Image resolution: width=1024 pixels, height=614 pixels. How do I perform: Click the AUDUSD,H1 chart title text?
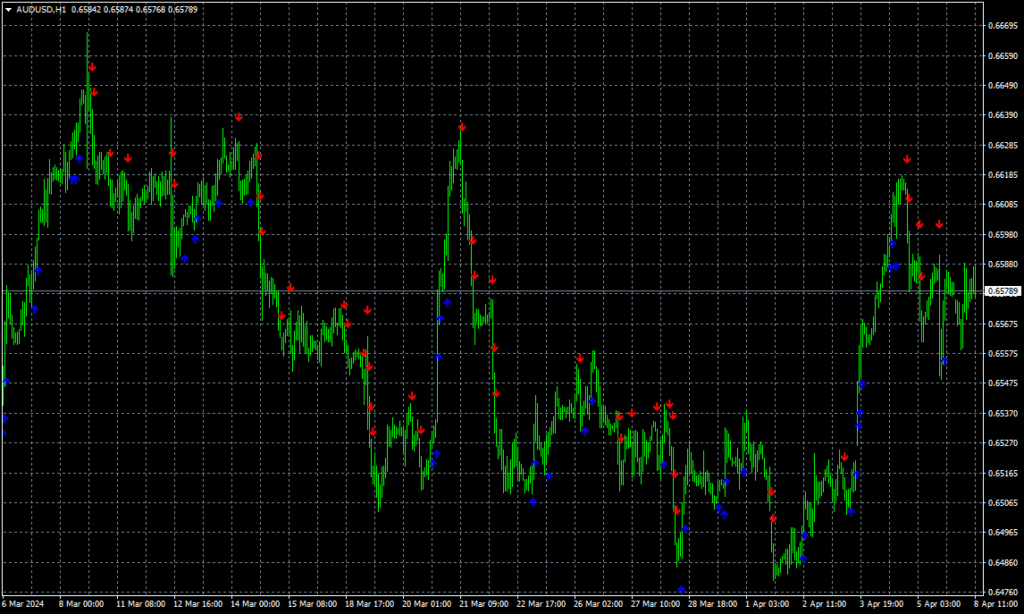[x=41, y=9]
